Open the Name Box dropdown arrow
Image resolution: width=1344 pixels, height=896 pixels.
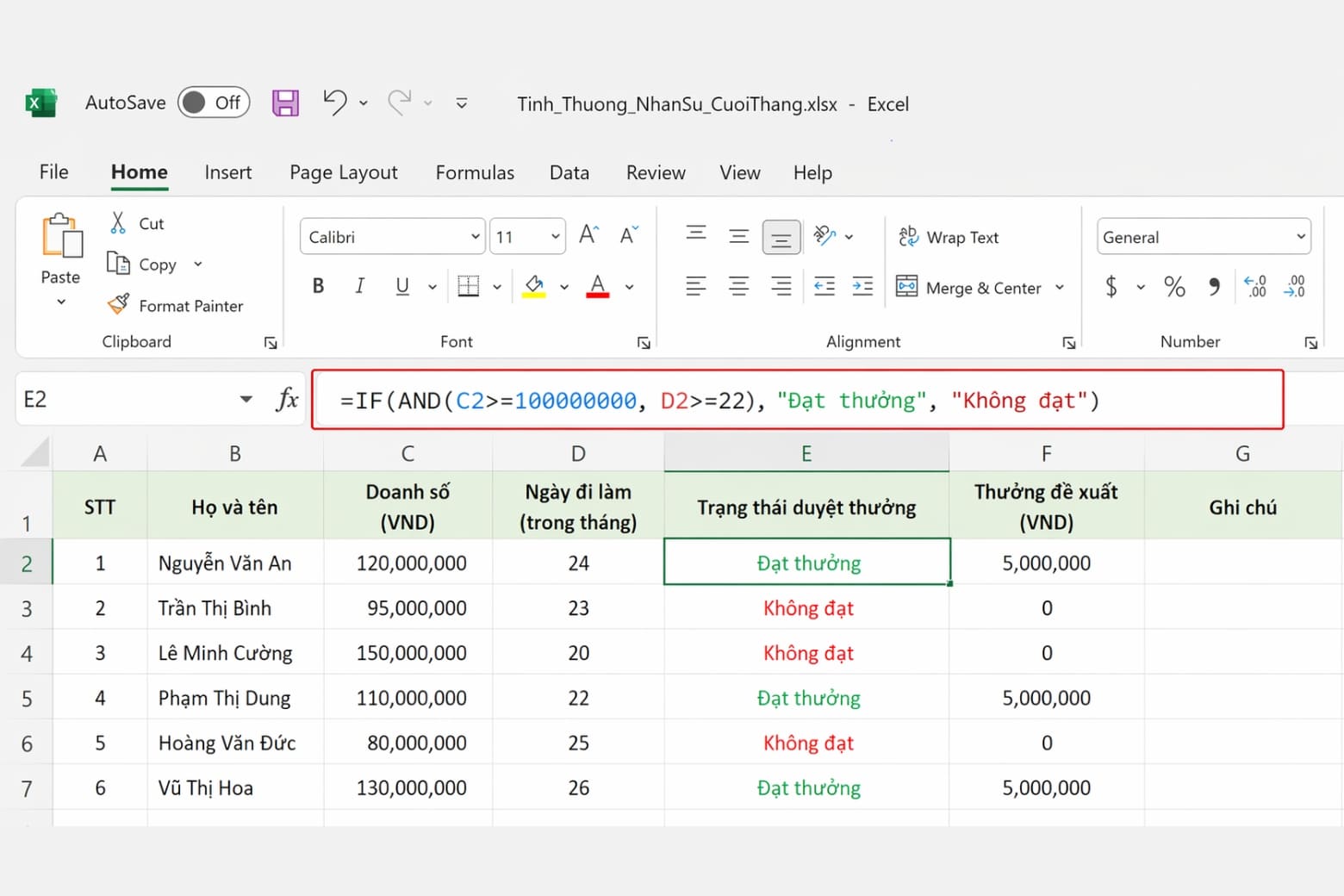click(246, 399)
